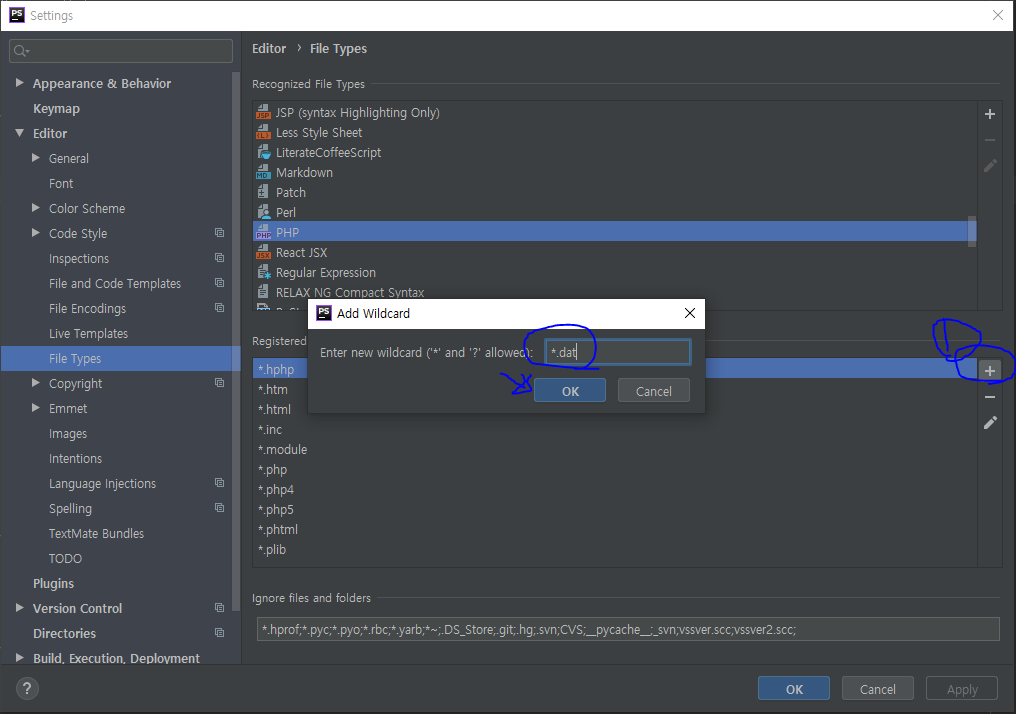Viewport: 1016px width, 714px height.
Task: Click the project-level icon beside File and Code Templates
Action: [x=220, y=283]
